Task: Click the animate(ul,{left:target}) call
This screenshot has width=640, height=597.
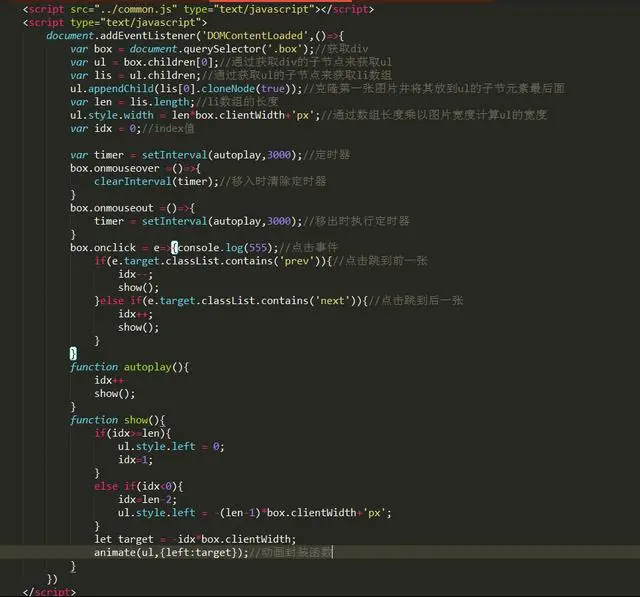Action: click(x=171, y=553)
